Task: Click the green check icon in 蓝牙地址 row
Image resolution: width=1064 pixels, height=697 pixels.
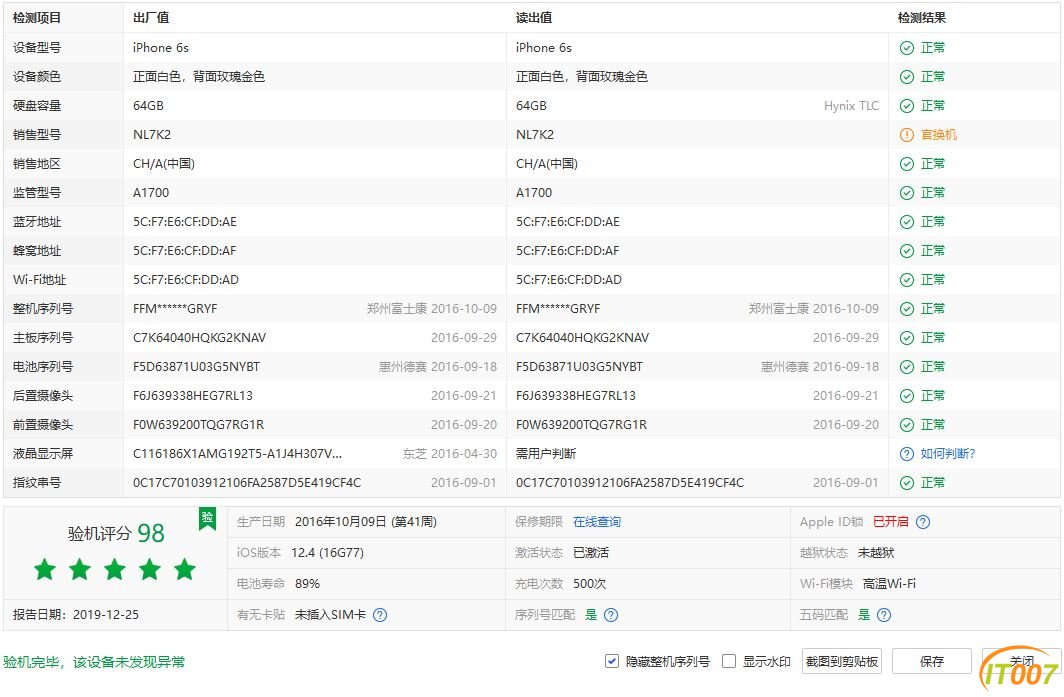Action: [907, 222]
